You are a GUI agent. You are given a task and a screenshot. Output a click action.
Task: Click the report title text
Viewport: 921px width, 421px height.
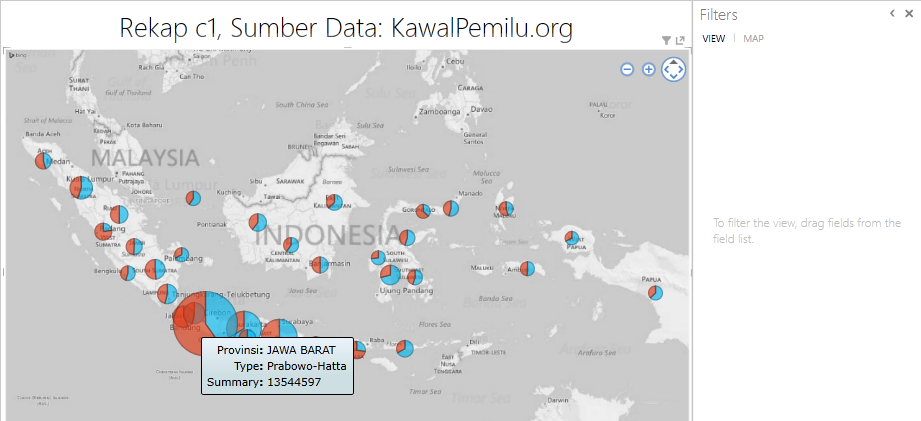346,28
